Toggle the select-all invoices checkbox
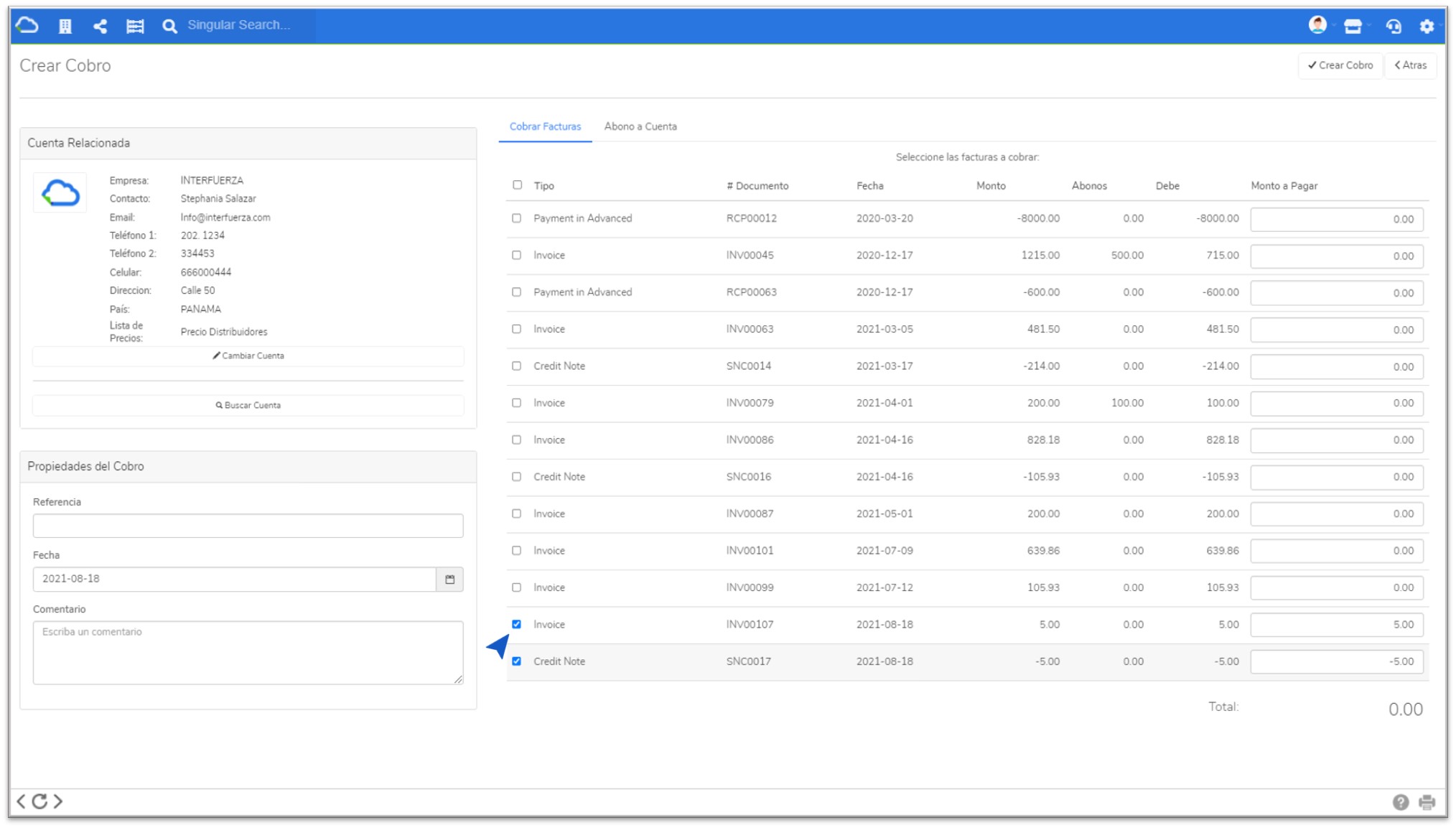This screenshot has height=828, width=1456. [517, 185]
